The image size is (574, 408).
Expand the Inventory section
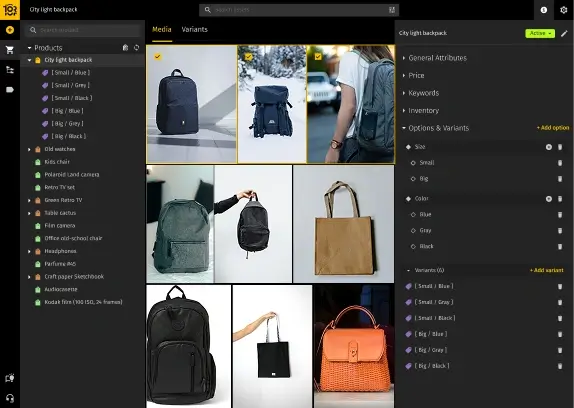click(404, 111)
